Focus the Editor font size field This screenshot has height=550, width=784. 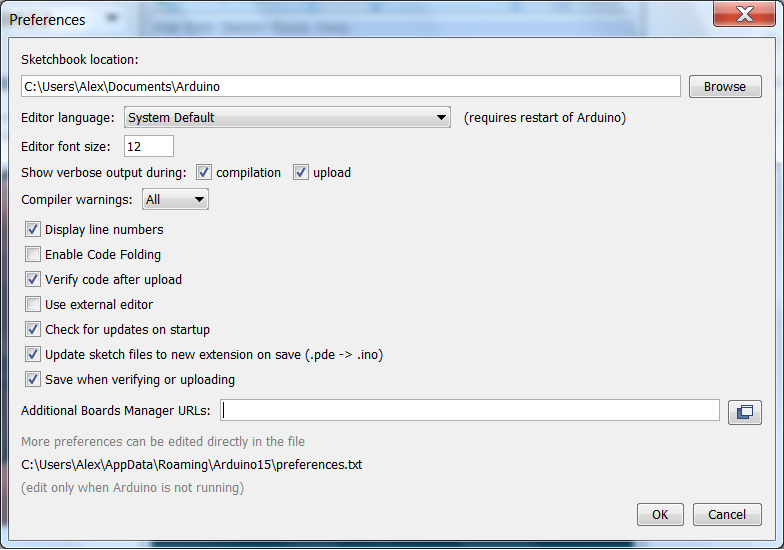[x=148, y=146]
